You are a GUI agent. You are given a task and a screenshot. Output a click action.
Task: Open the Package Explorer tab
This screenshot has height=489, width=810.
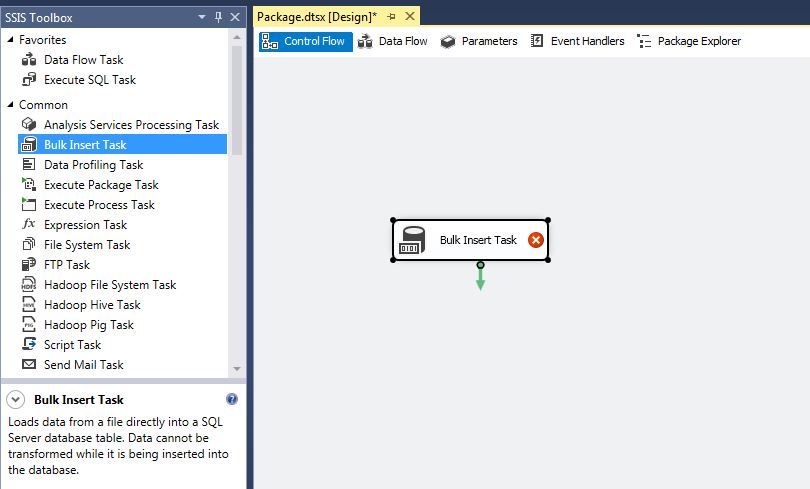click(689, 41)
